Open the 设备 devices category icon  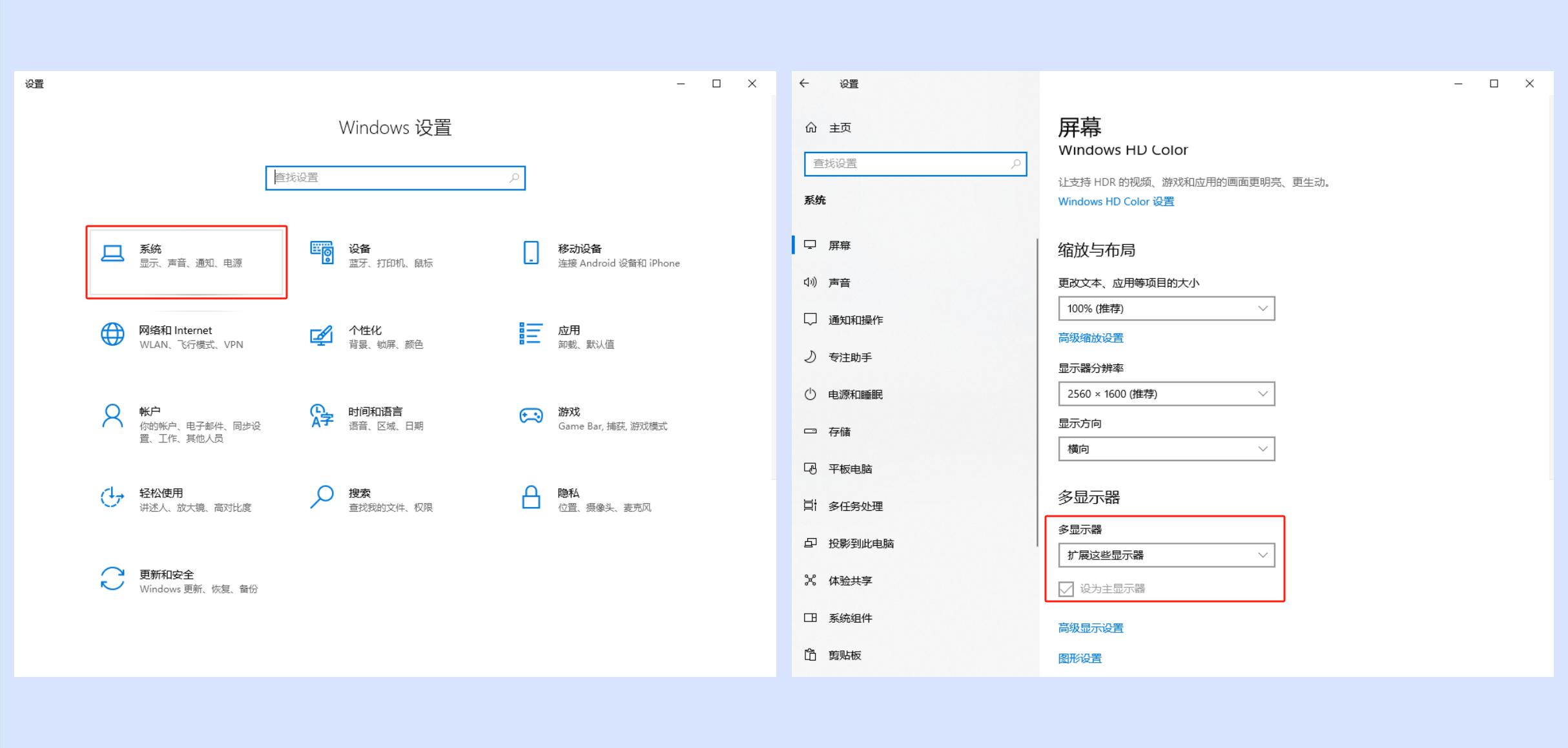tap(322, 253)
